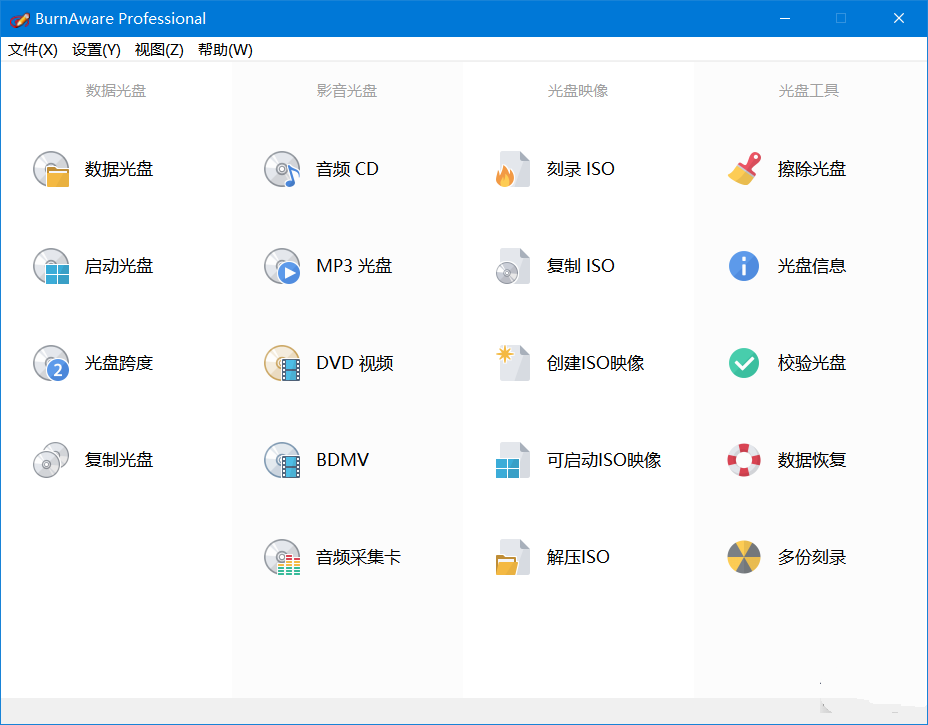Click the MP3 光盘 play icon
928x725 pixels.
point(282,266)
